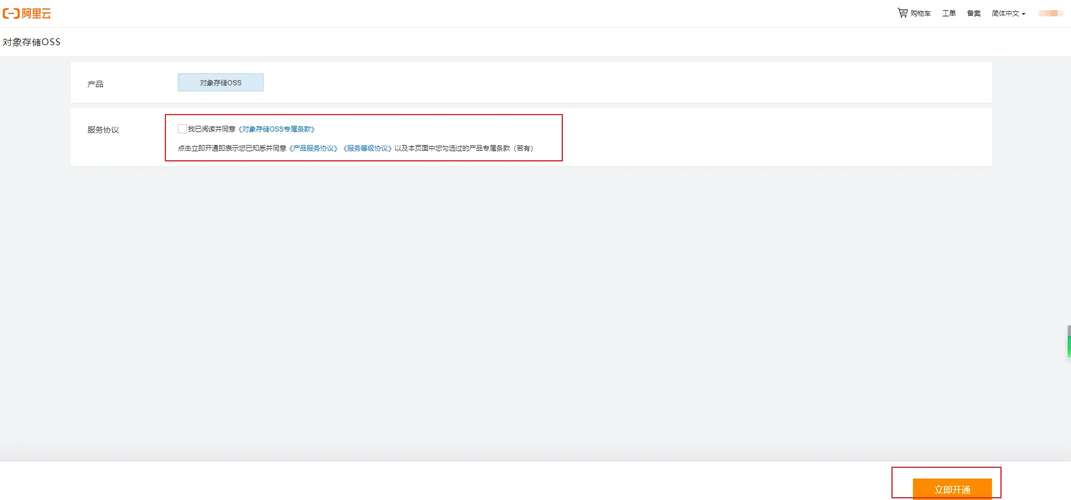Screen dimensions: 1071x500
Task: Select the 对象存储OSS product option
Action: pyautogui.click(x=221, y=83)
